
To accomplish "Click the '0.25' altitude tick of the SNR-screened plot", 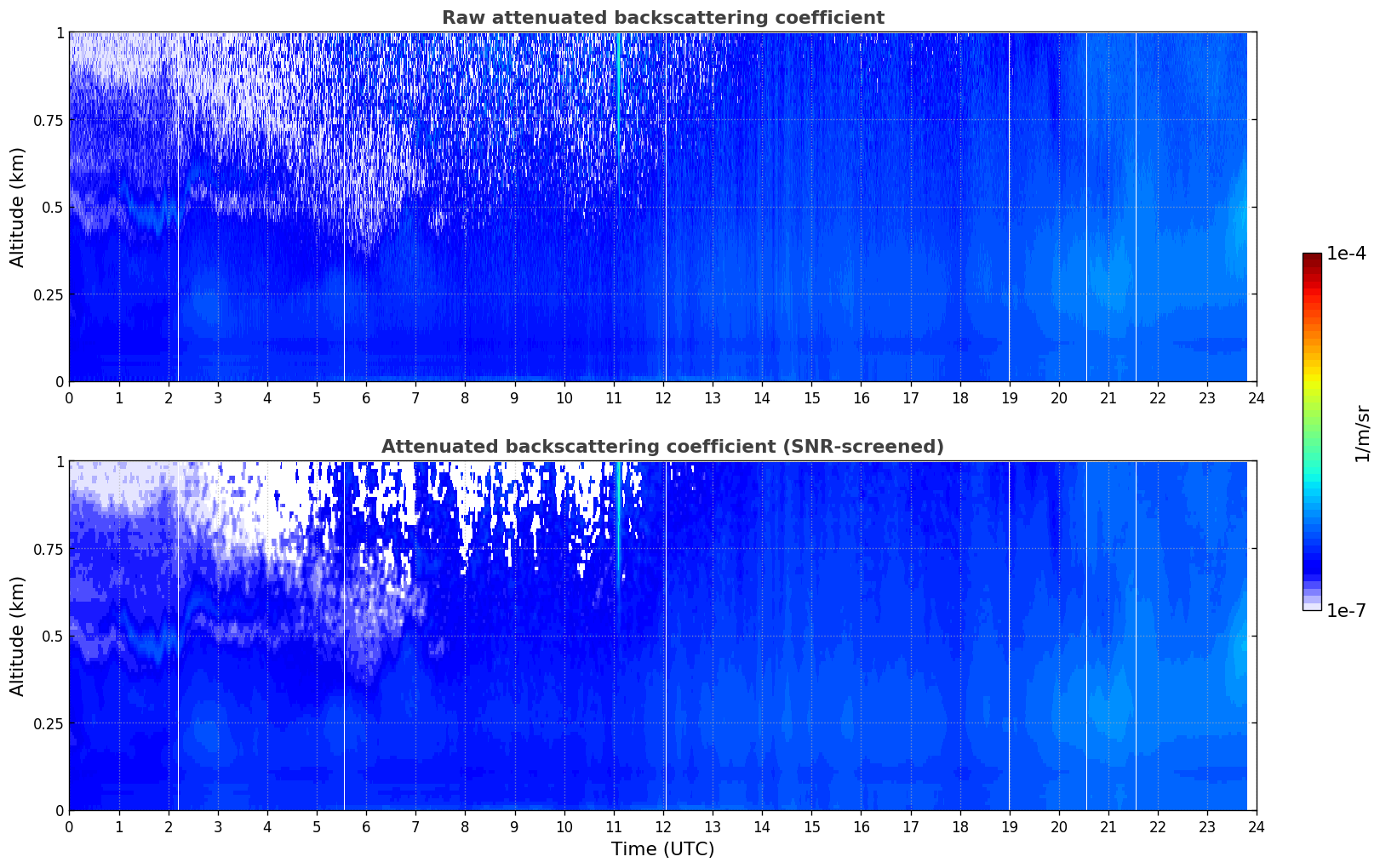I will pos(50,723).
